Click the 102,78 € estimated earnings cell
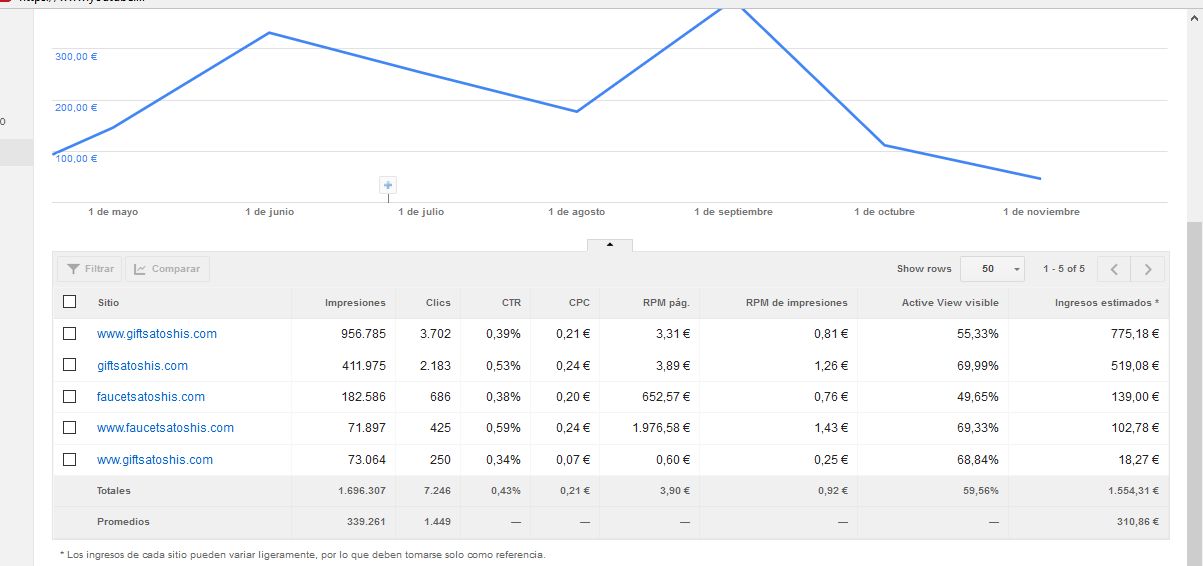Screen dimensions: 1203x566 (x=1134, y=428)
